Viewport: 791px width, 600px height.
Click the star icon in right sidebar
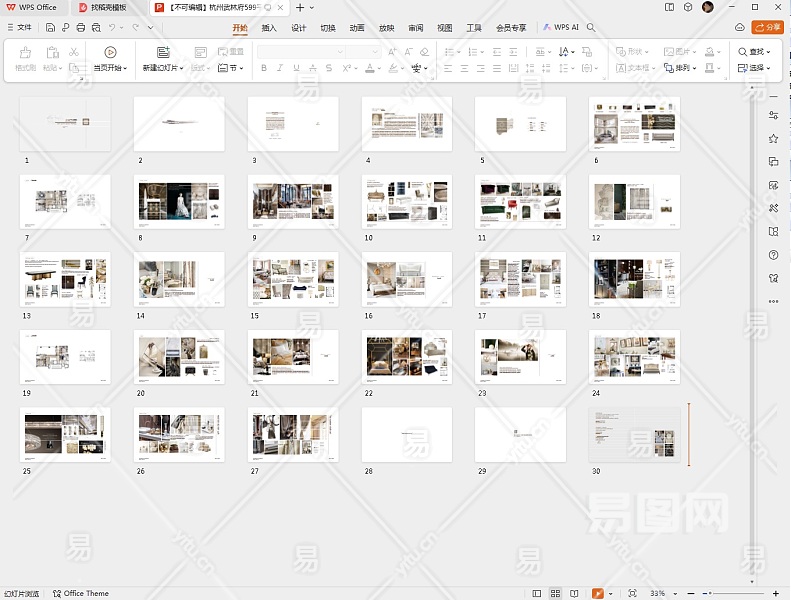[773, 138]
